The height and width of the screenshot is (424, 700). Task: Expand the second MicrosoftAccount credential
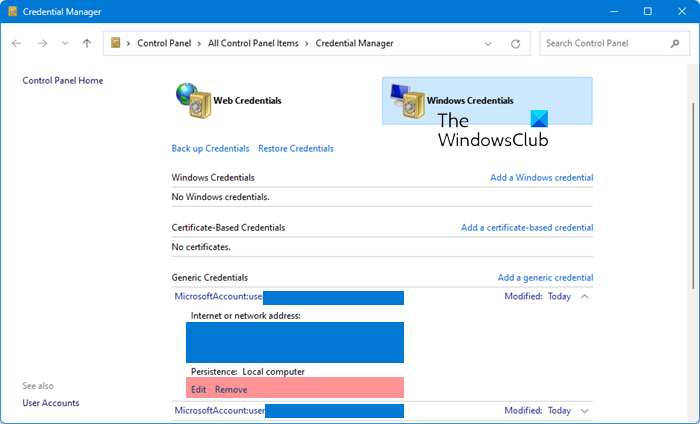(x=584, y=411)
